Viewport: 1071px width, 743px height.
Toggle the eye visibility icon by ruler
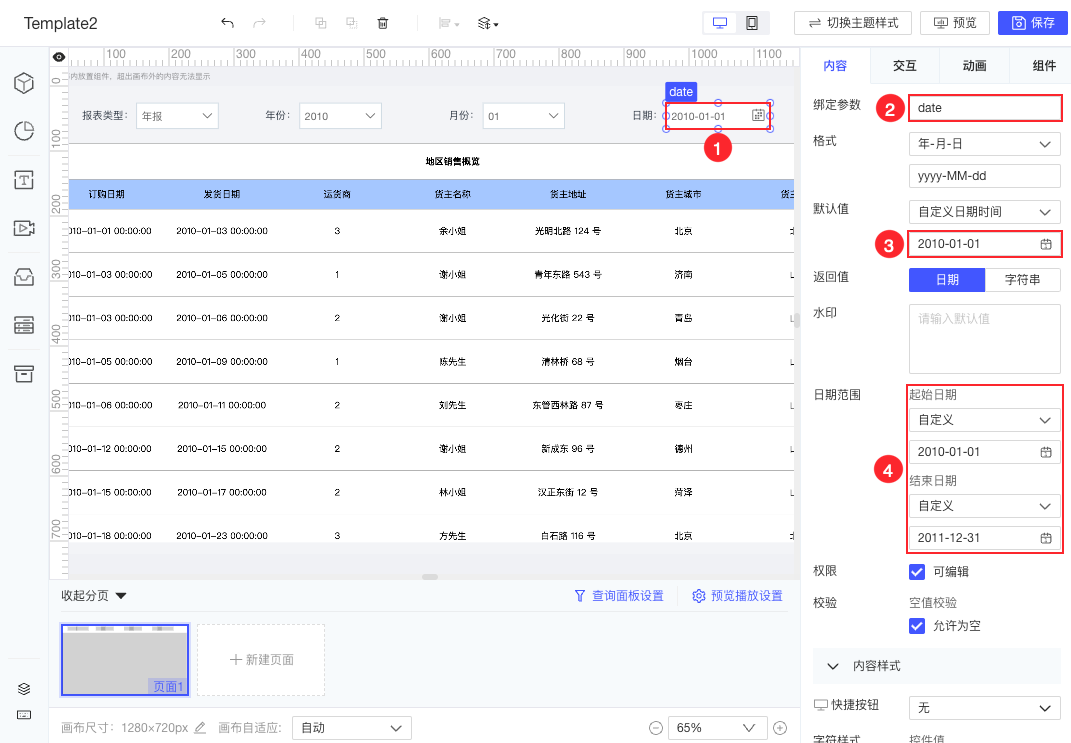point(59,57)
